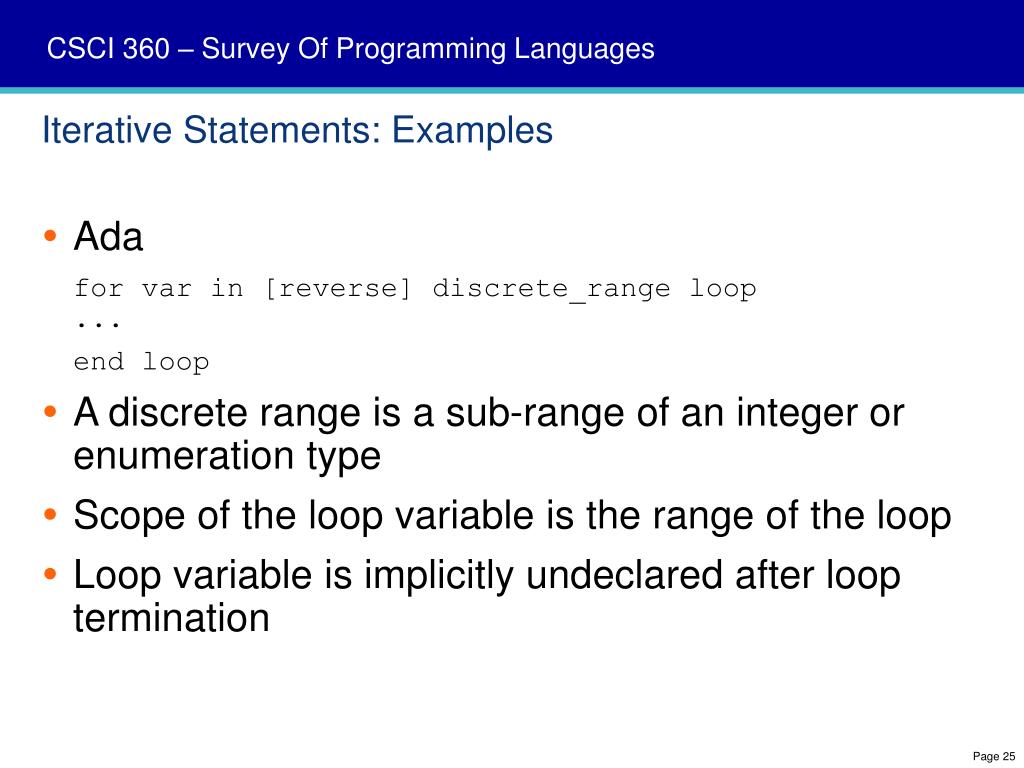Click the ellipsis line in code

point(97,324)
